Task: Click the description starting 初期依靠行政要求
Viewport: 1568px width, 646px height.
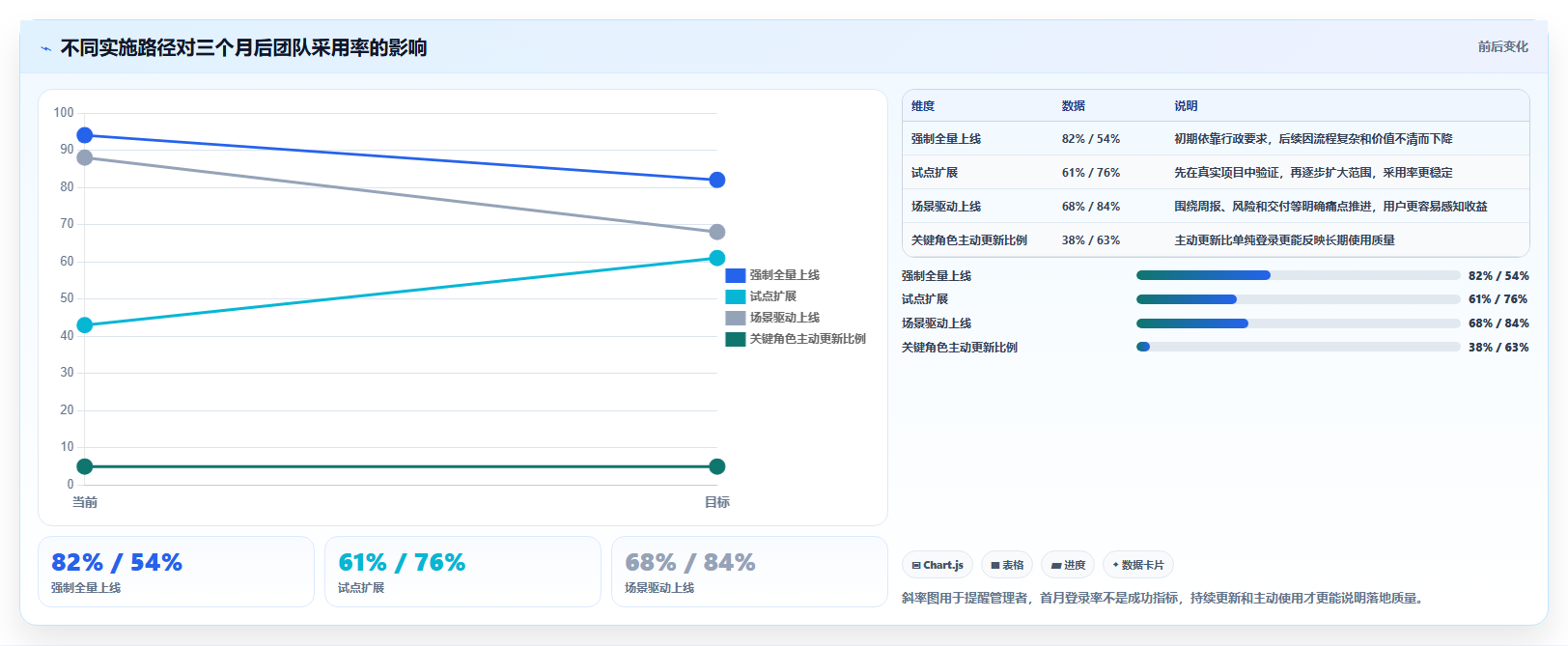Action: pyautogui.click(x=1313, y=139)
